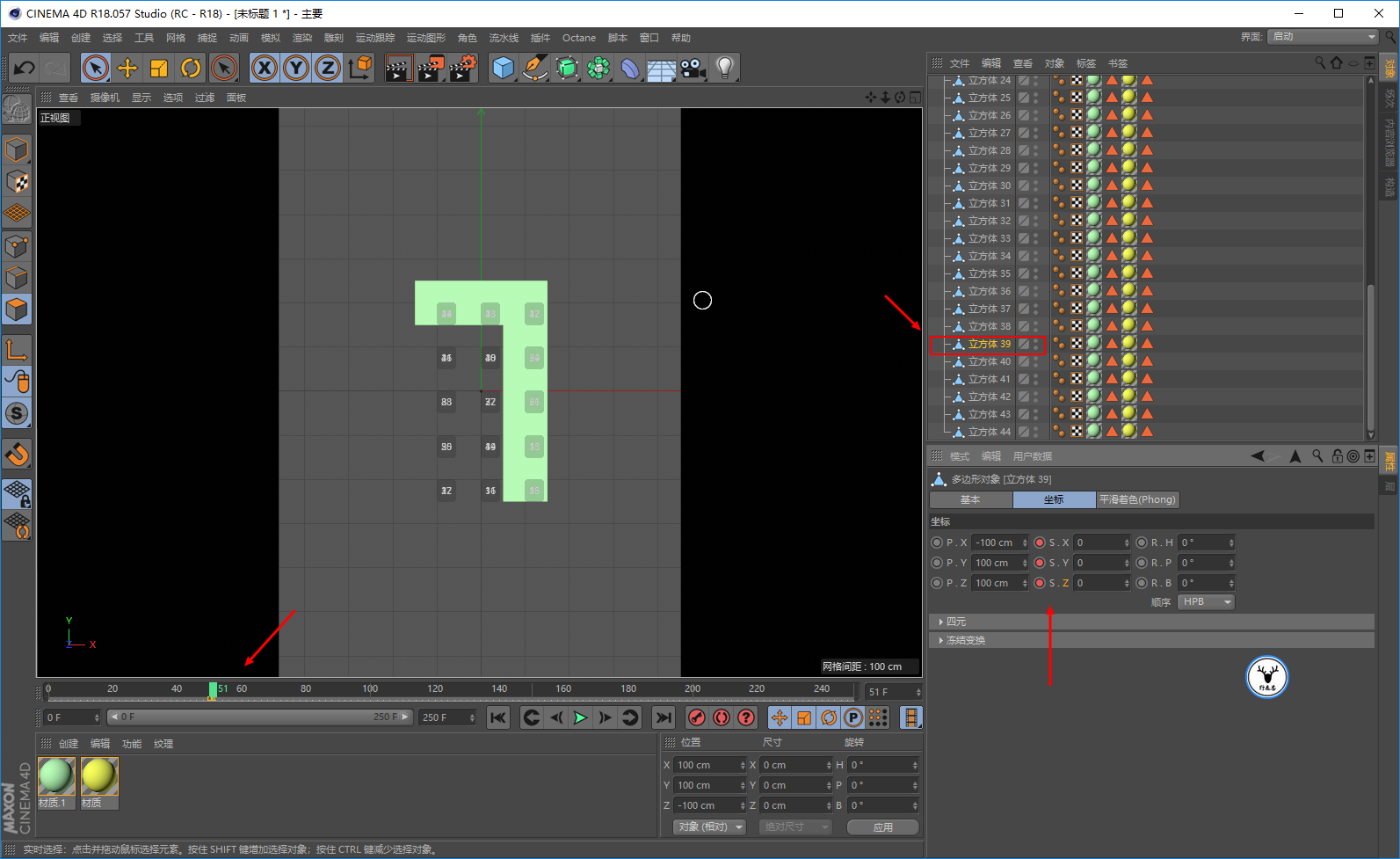Activate the Move tool
Image resolution: width=1400 pixels, height=859 pixels.
(x=127, y=68)
